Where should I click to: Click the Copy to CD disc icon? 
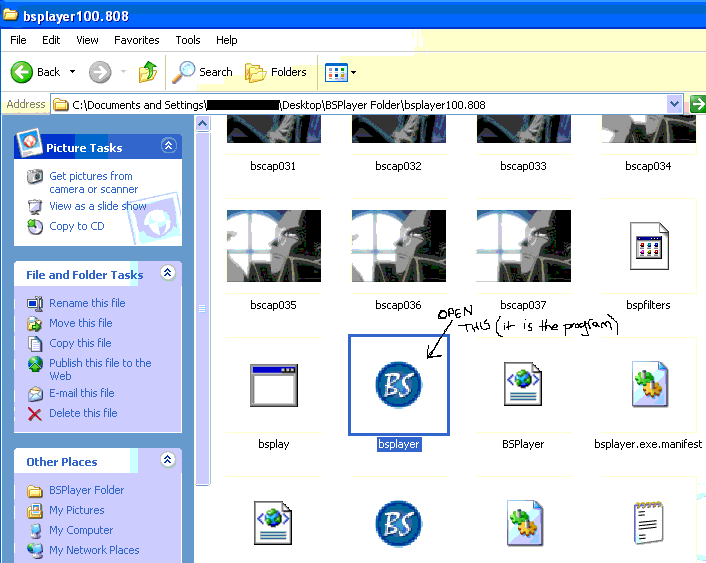coord(35,227)
